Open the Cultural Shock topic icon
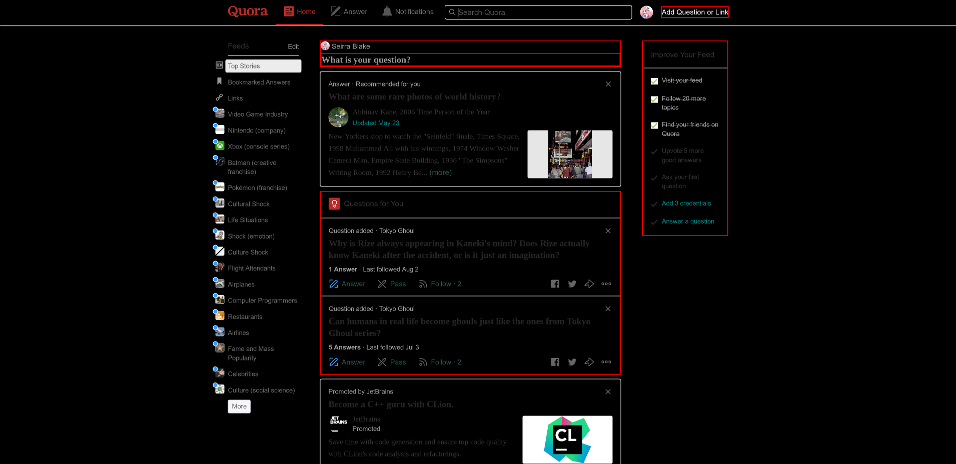This screenshot has width=956, height=464. (x=219, y=202)
